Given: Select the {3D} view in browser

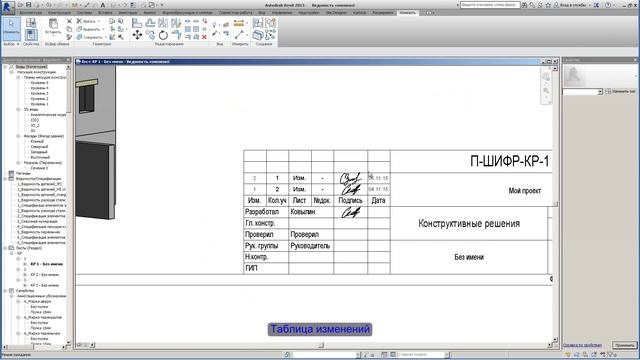Looking at the screenshot, I should pyautogui.click(x=35, y=120).
